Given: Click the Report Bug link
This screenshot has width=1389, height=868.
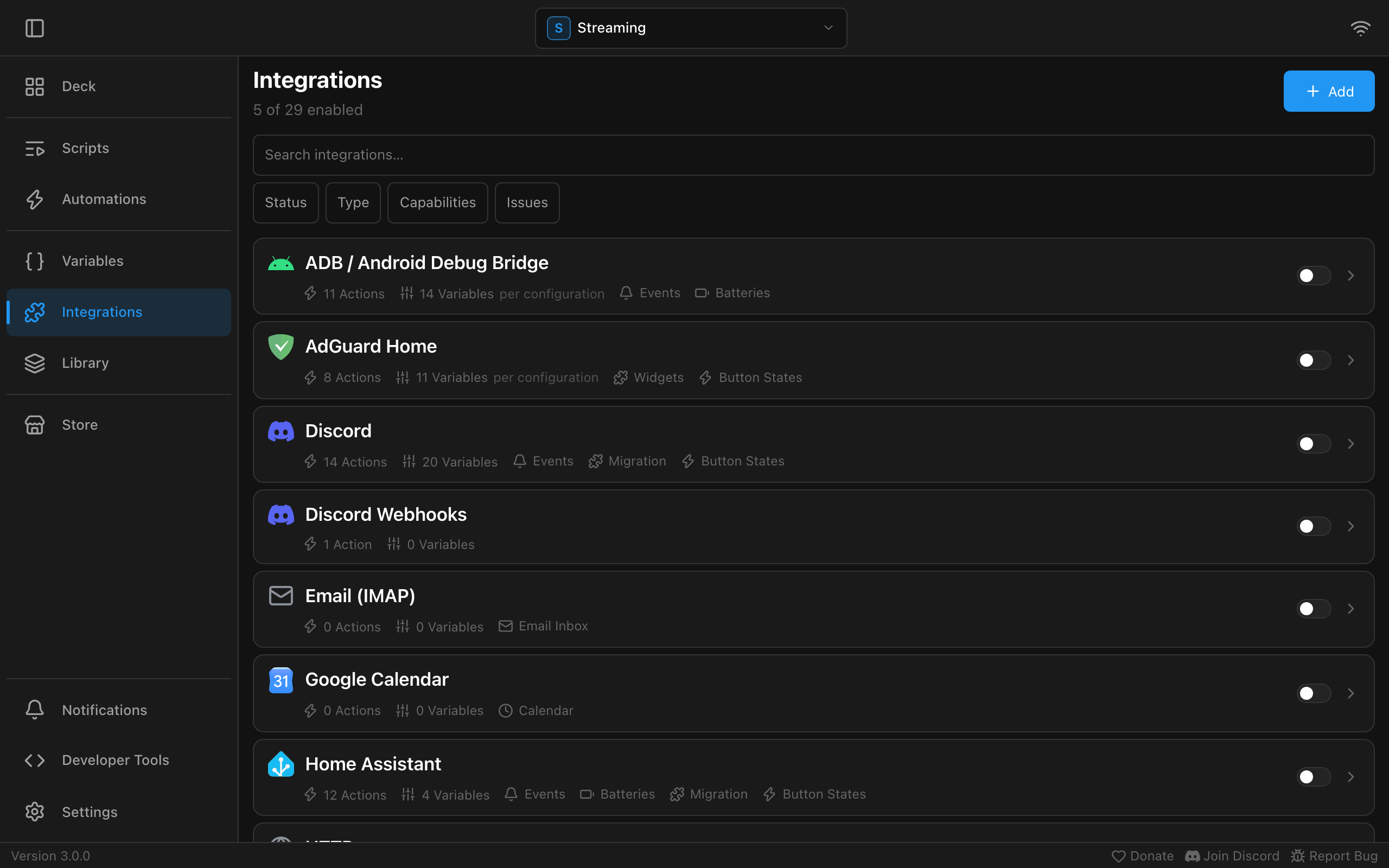Looking at the screenshot, I should pyautogui.click(x=1334, y=856).
